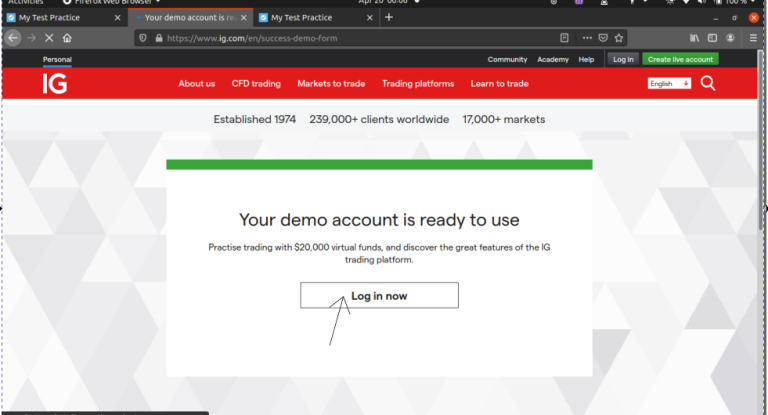
Task: Open CFD trading menu
Action: coord(256,84)
